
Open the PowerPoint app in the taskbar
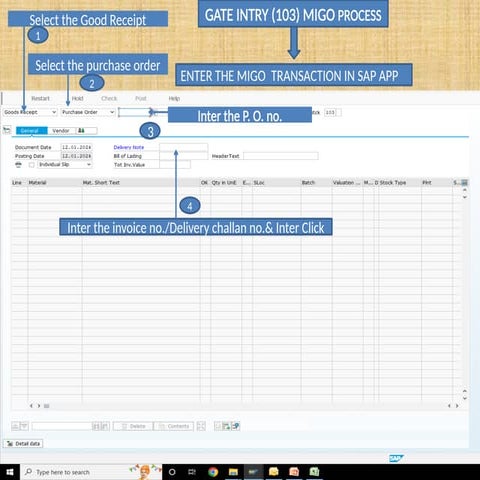point(294,472)
